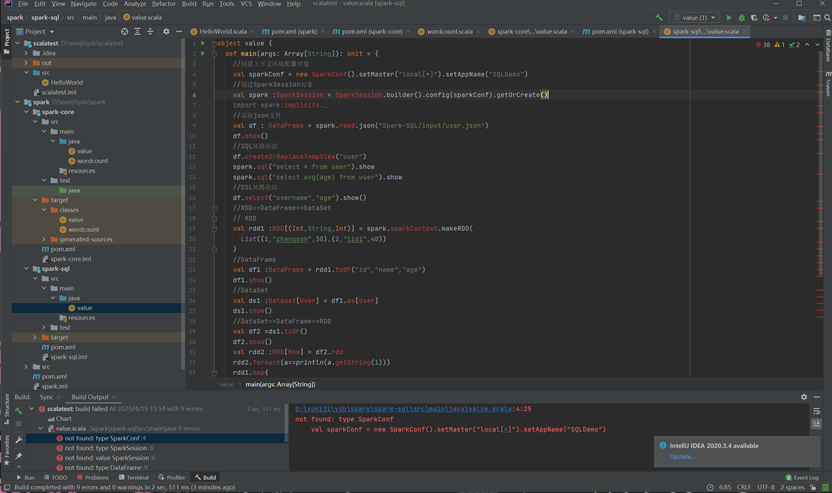The height and width of the screenshot is (493, 832).
Task: Open the Event Log tool window
Action: coord(802,478)
